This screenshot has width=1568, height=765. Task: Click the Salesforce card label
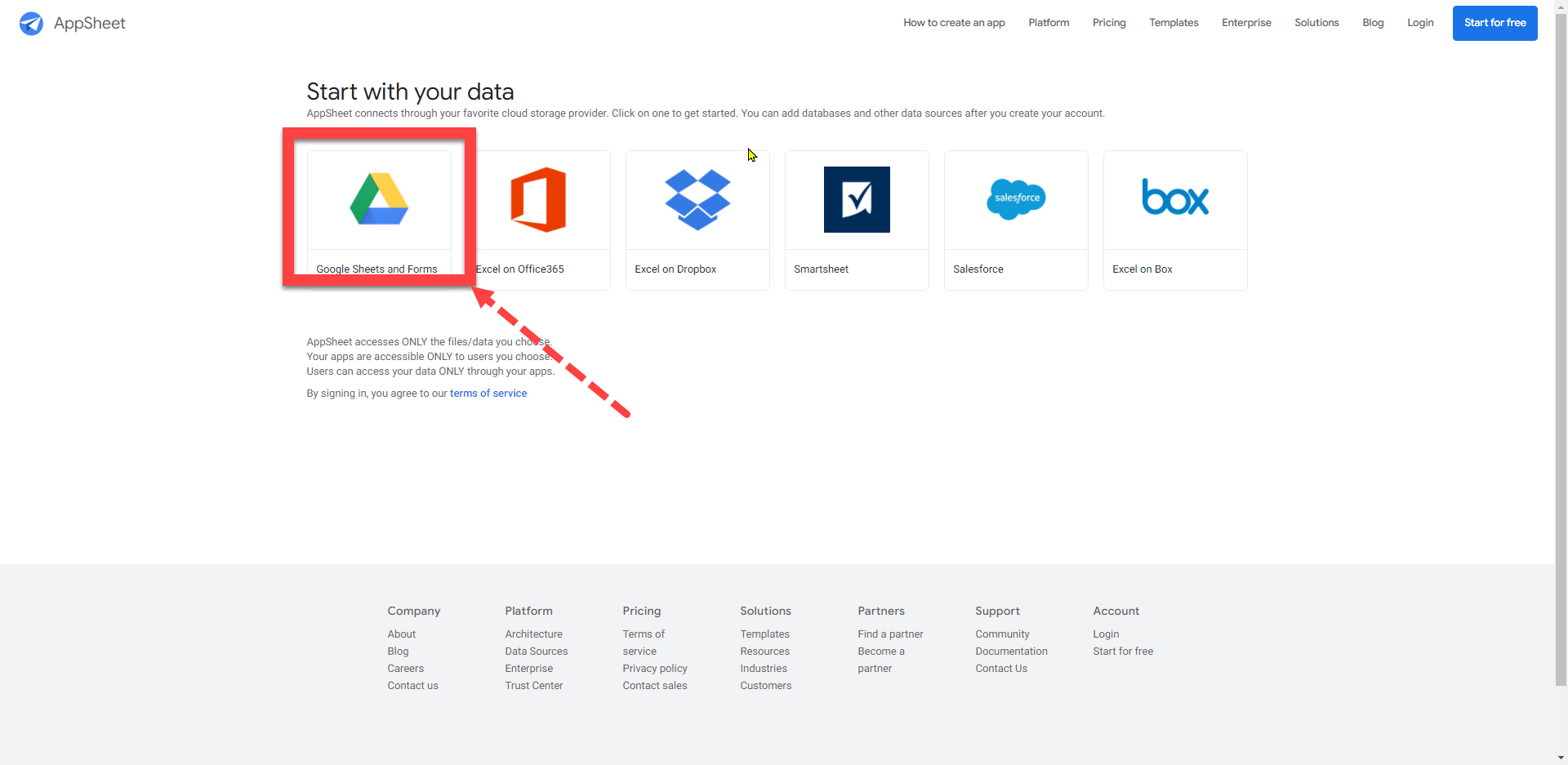point(978,269)
